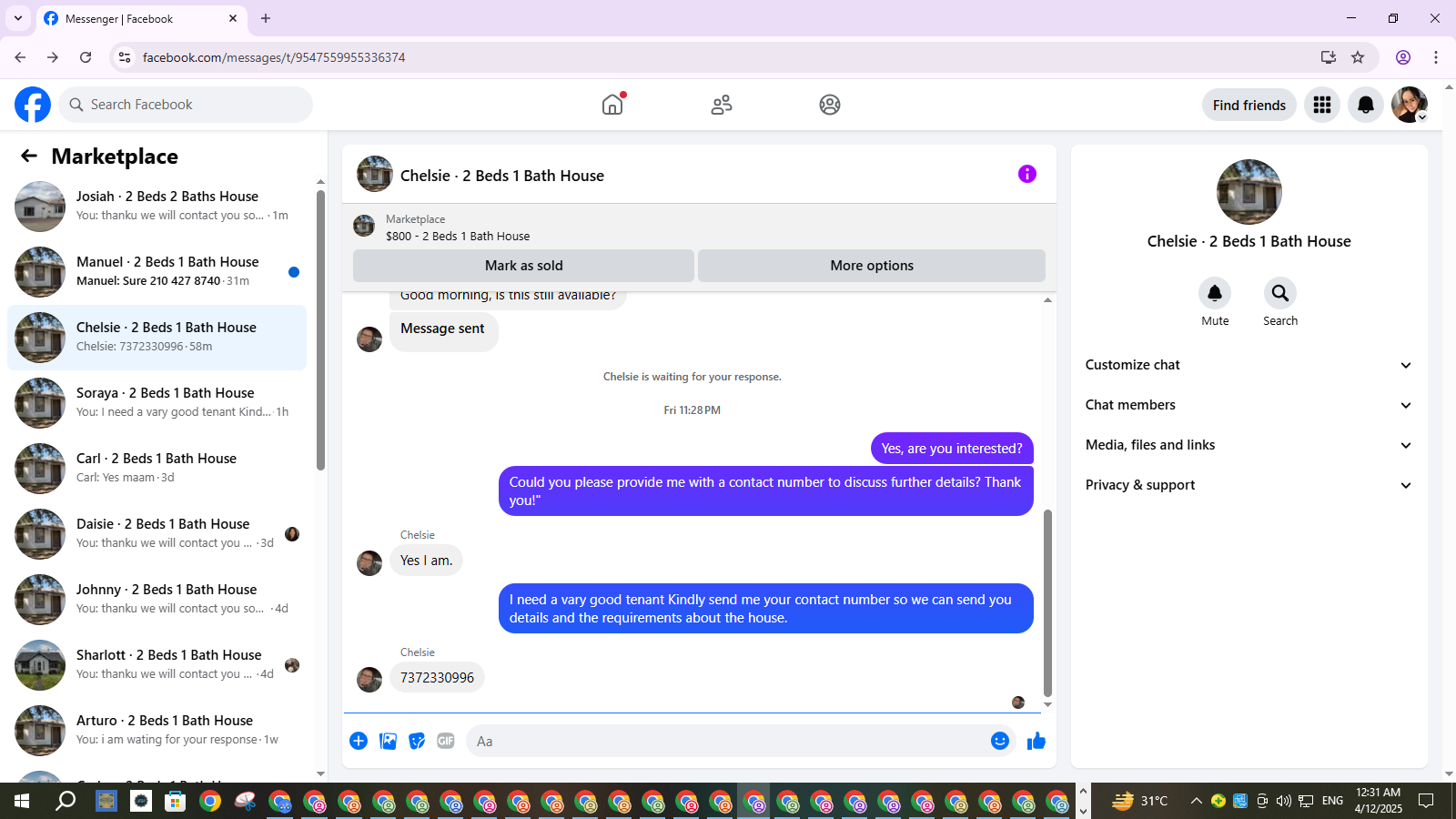The image size is (1456, 819).
Task: Open the Chrome tab search dropdown
Action: (17, 18)
